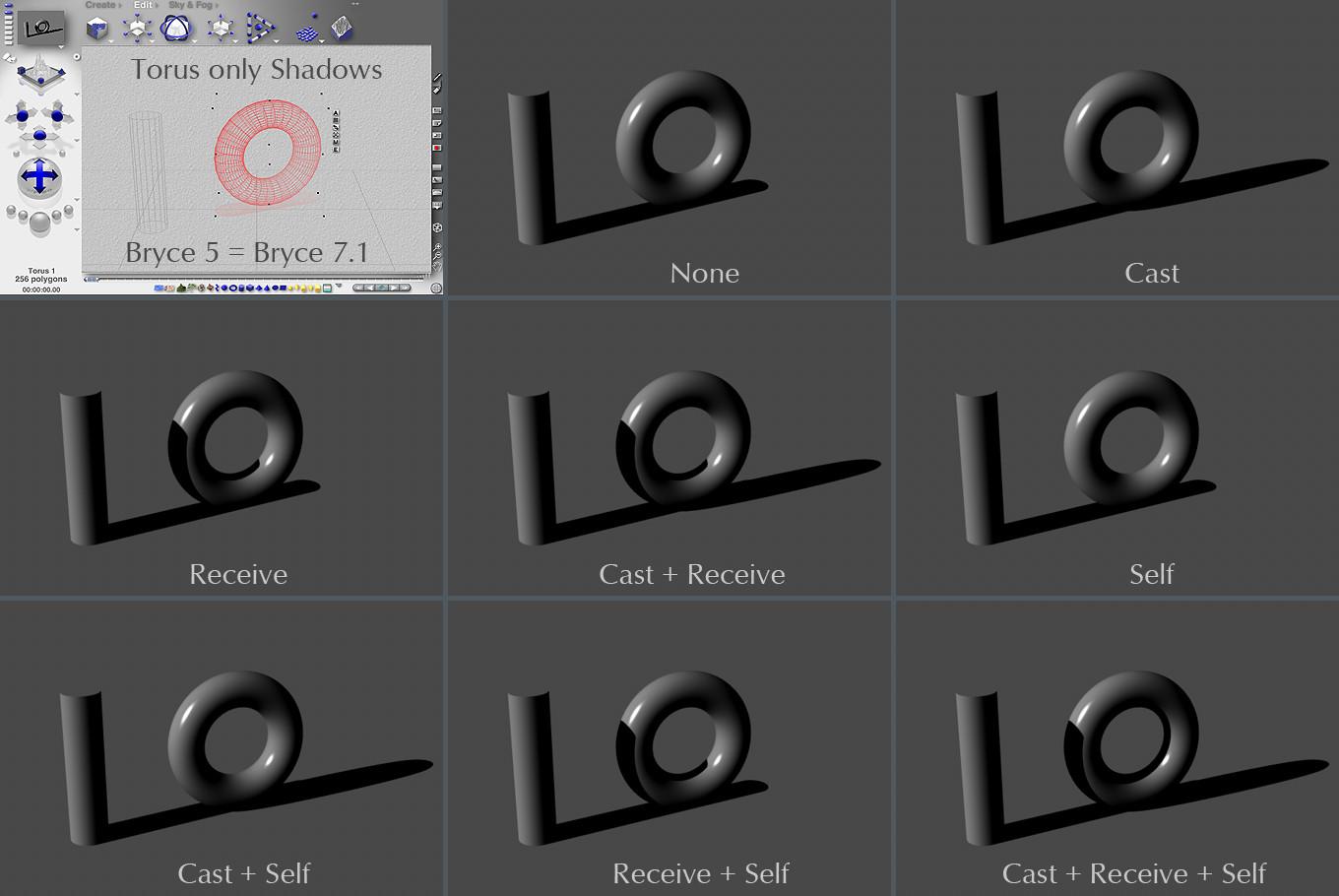Select the Reposition tool icon
1339x896 pixels.
point(222,27)
